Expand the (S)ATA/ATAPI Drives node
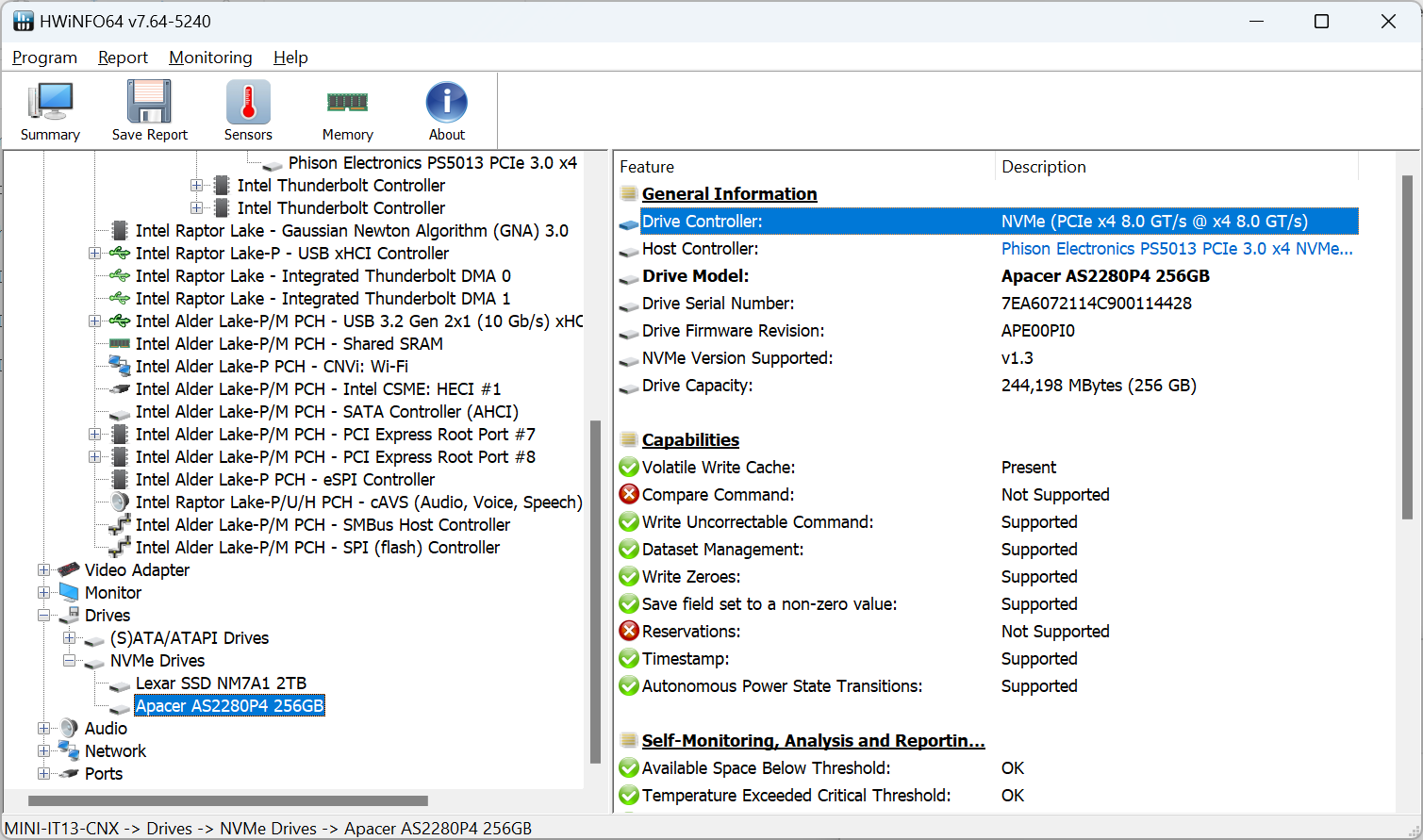The height and width of the screenshot is (840, 1423). click(69, 637)
